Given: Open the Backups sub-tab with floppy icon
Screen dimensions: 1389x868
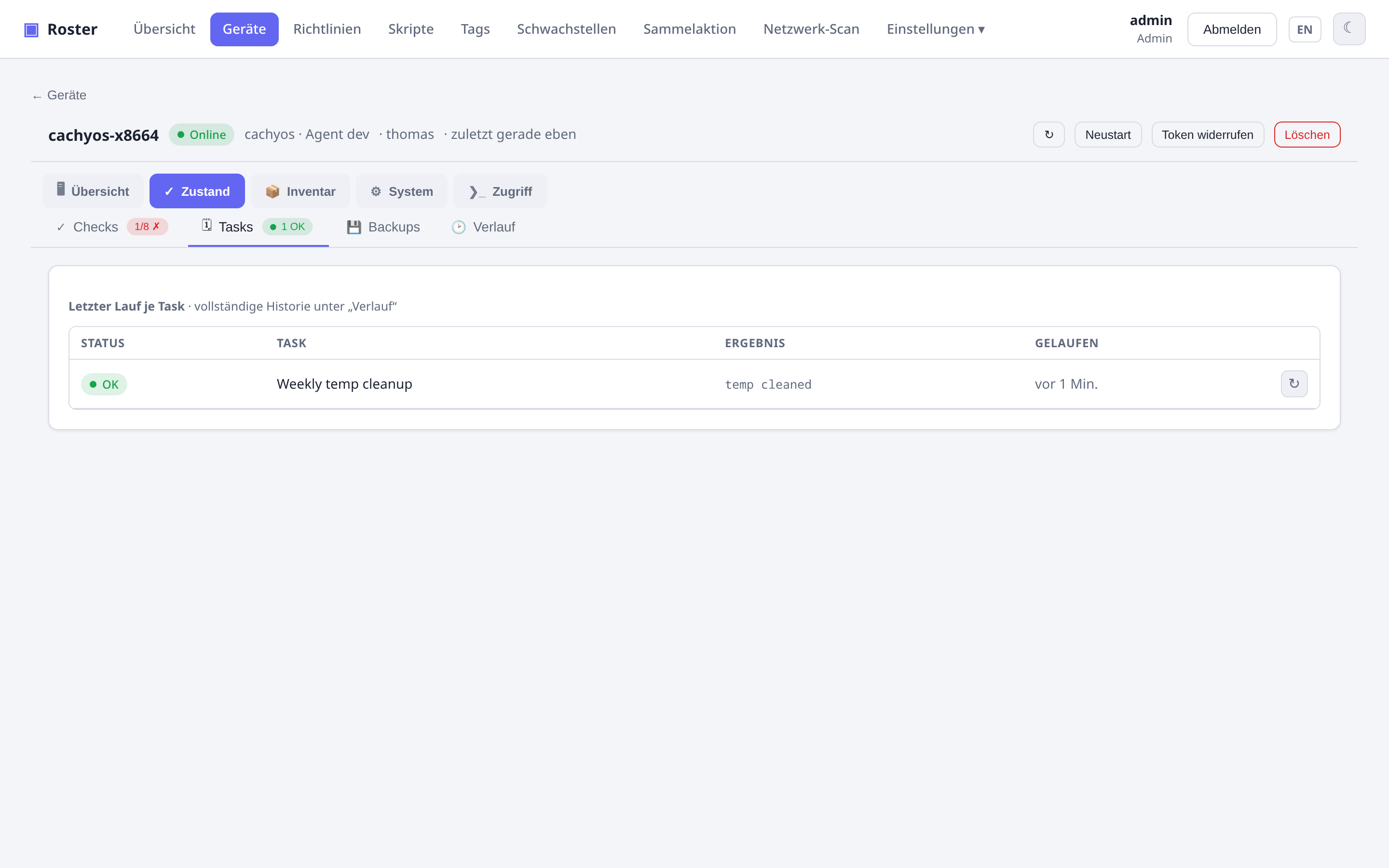Looking at the screenshot, I should click(x=383, y=227).
